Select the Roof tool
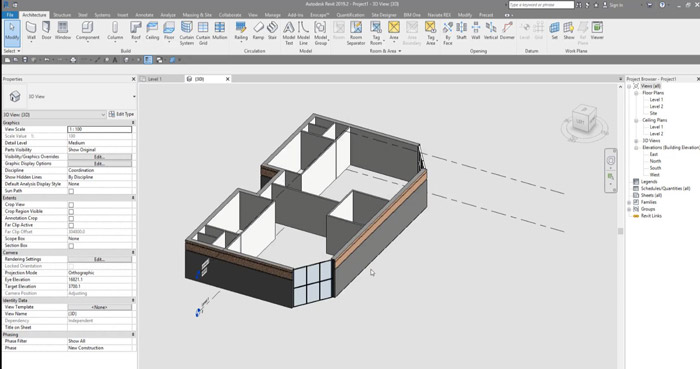This screenshot has height=369, width=700. pyautogui.click(x=136, y=31)
